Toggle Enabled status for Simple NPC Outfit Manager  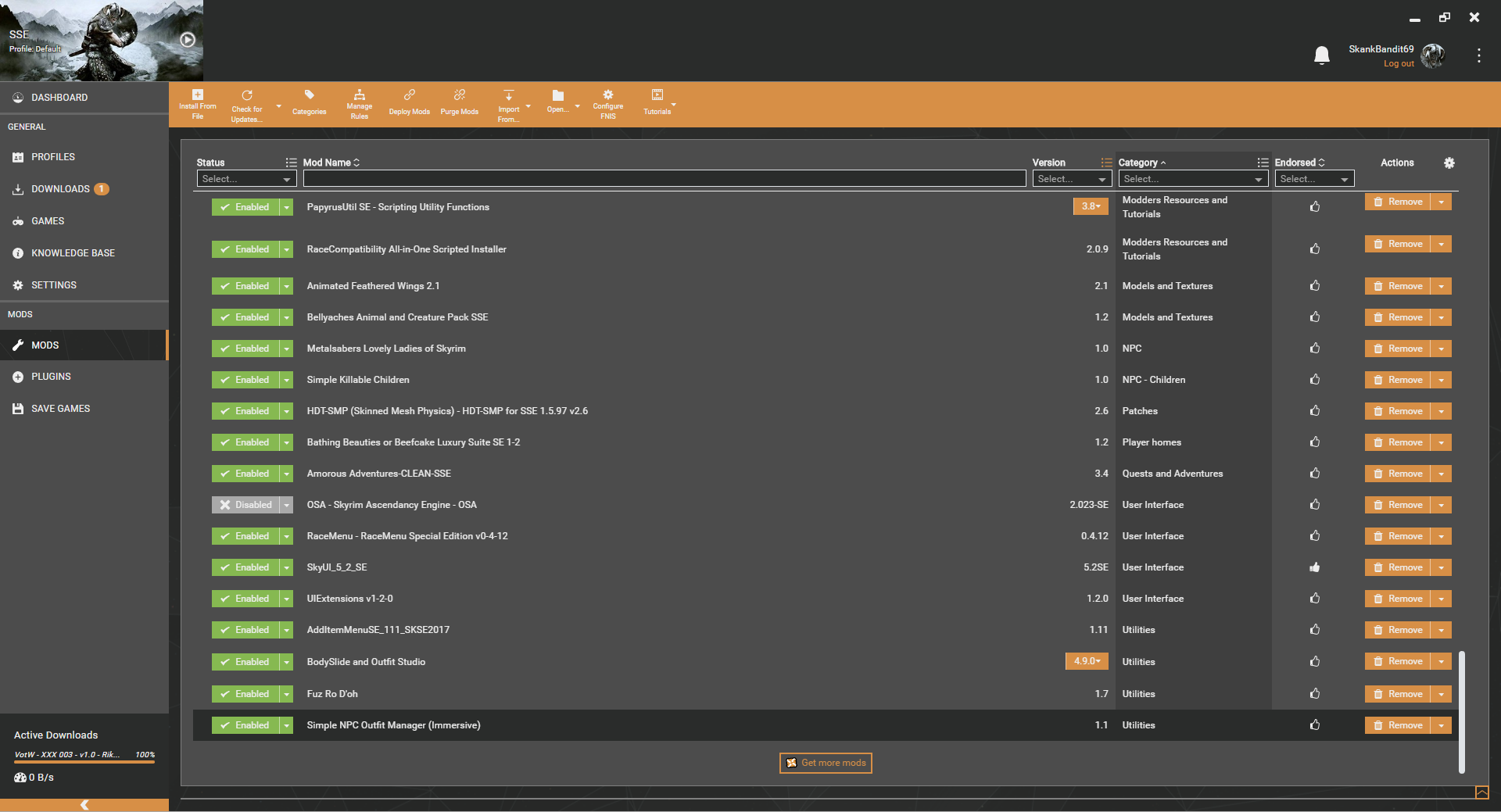245,725
